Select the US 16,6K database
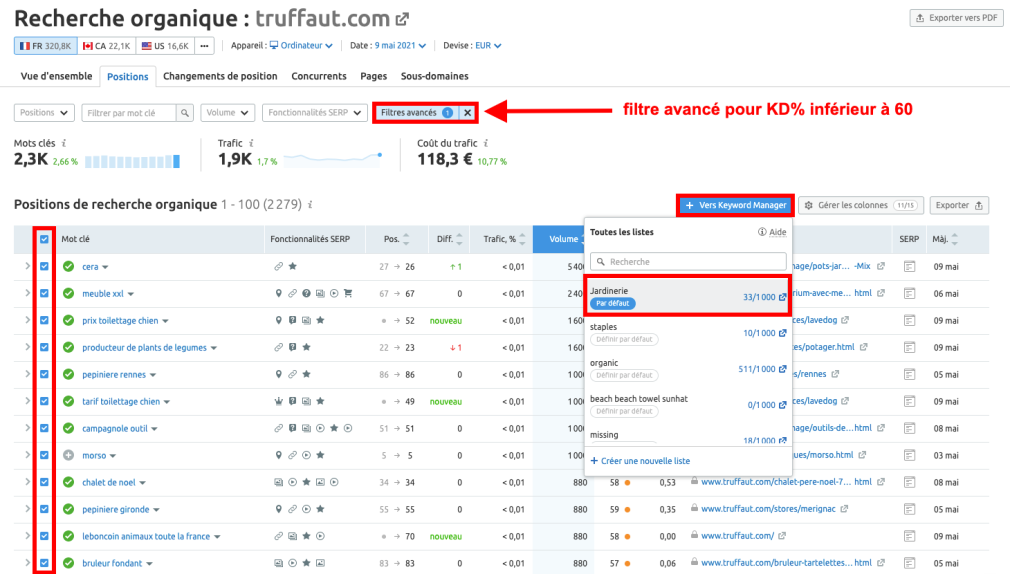The width and height of the screenshot is (1010, 574). coord(165,46)
